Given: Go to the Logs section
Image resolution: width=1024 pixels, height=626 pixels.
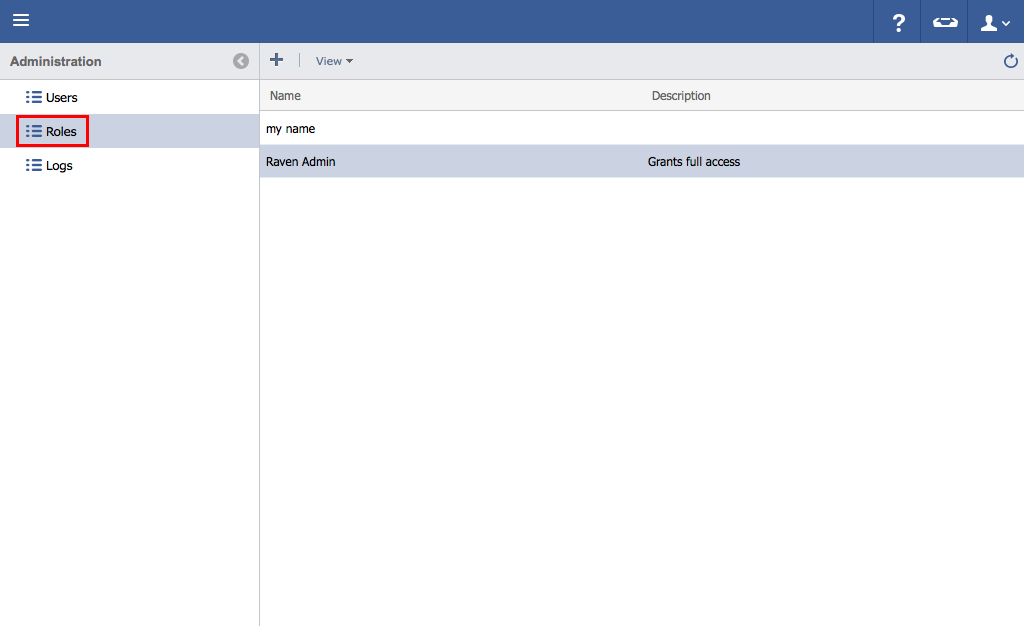Looking at the screenshot, I should [x=59, y=166].
